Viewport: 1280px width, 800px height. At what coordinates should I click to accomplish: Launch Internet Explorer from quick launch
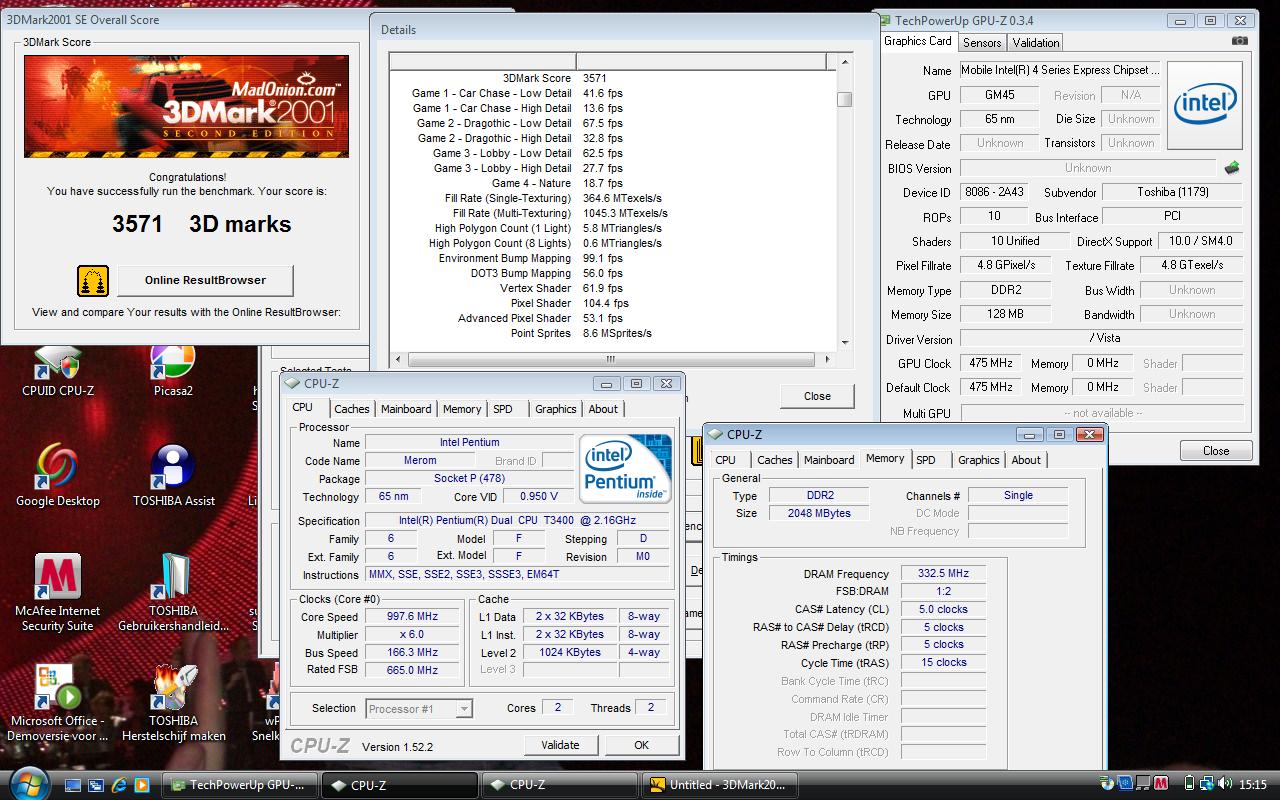[119, 785]
